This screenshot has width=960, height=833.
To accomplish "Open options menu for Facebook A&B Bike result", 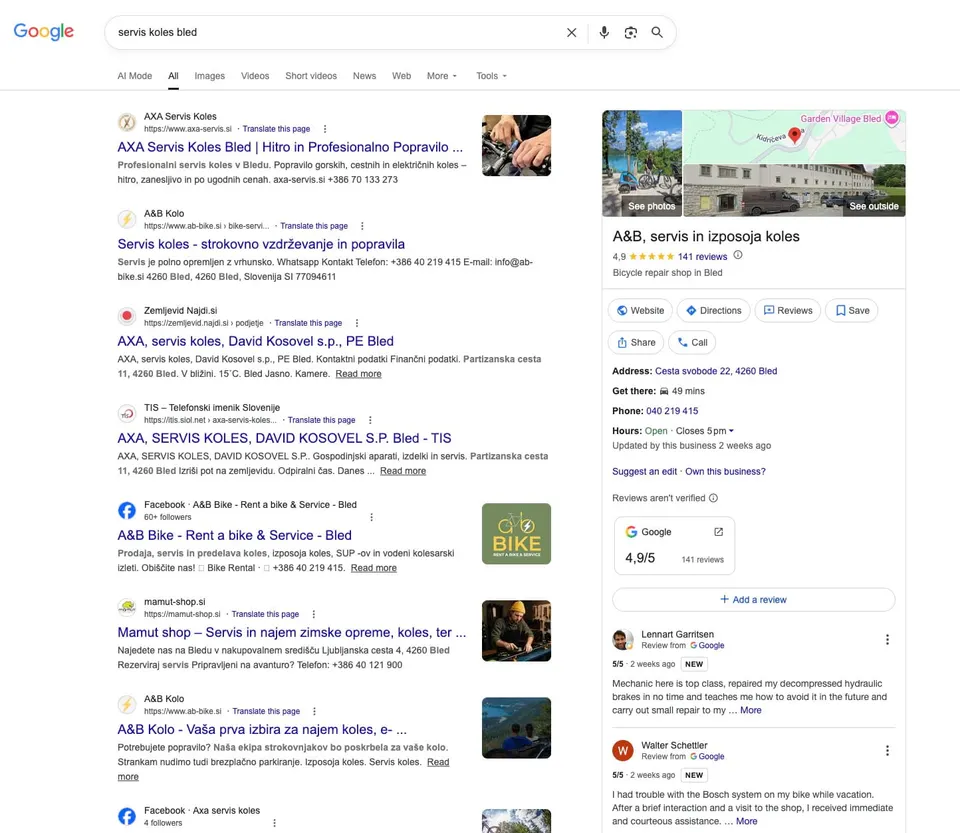I will (372, 517).
